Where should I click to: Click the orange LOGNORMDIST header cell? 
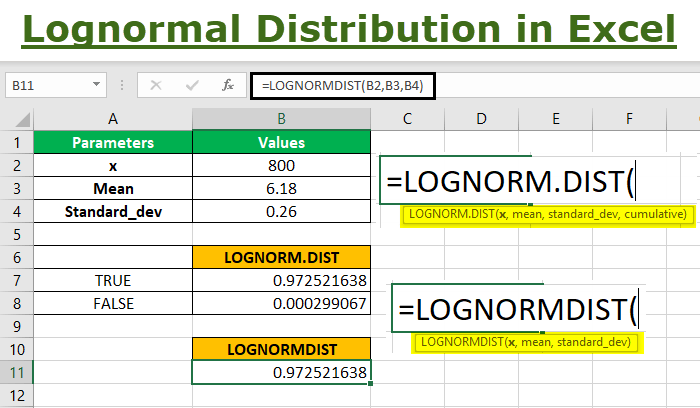click(281, 350)
